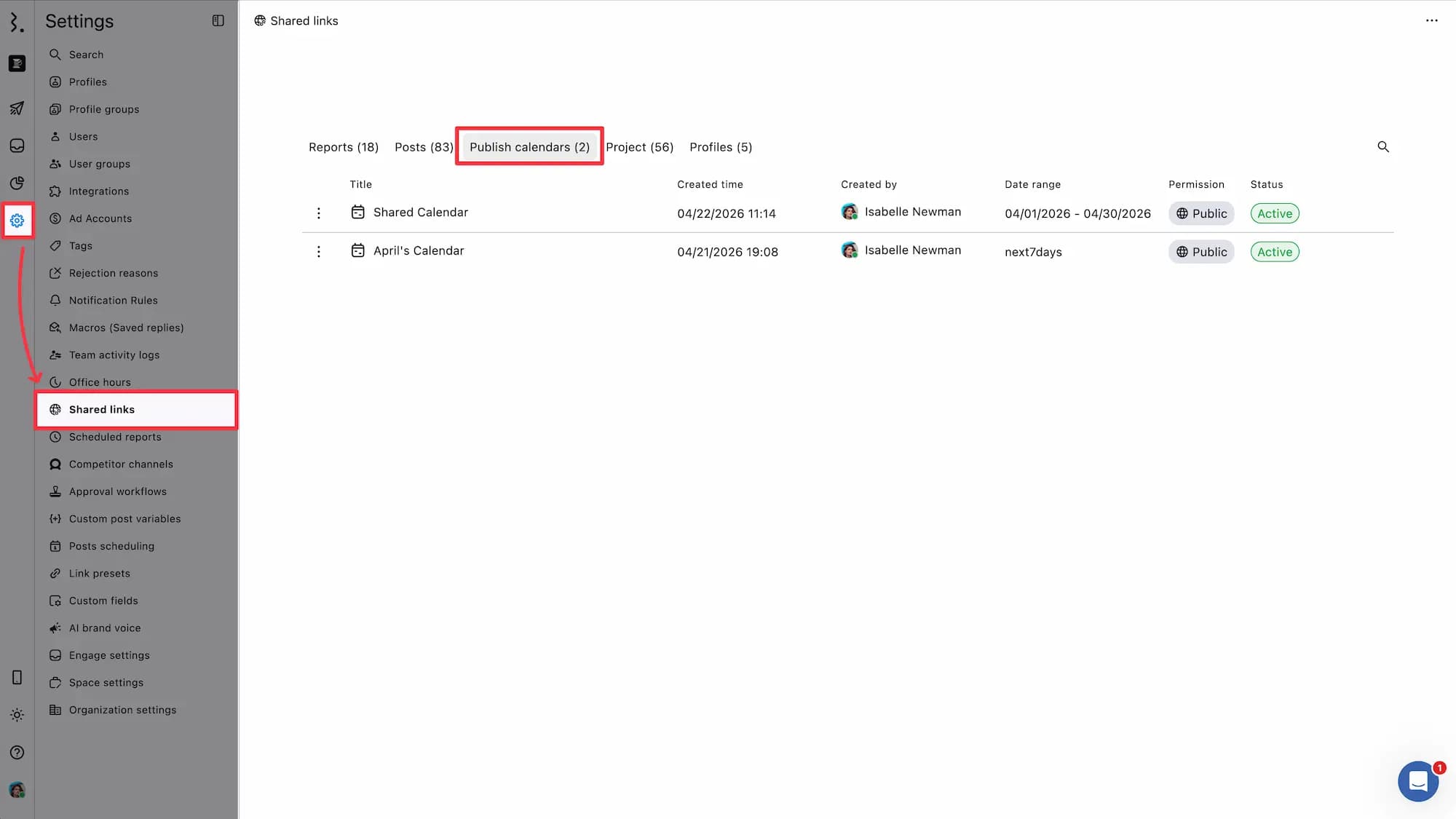1456x819 pixels.
Task: Open the Analytics pie chart icon
Action: pyautogui.click(x=17, y=183)
